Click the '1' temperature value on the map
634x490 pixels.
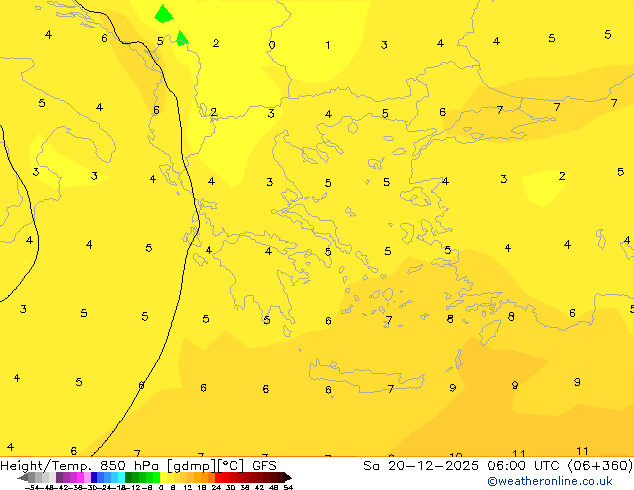pyautogui.click(x=328, y=45)
